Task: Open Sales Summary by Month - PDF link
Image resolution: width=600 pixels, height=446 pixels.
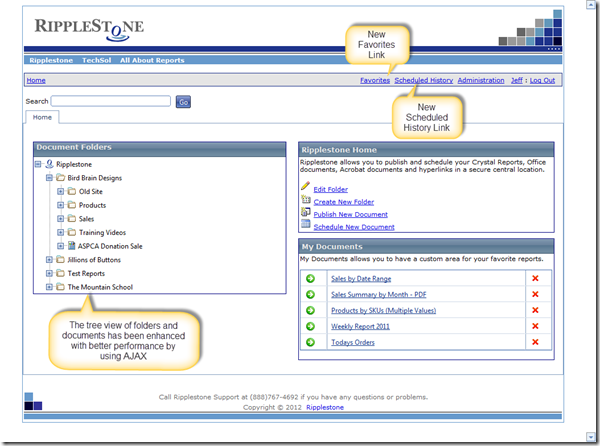Action: pos(378,295)
